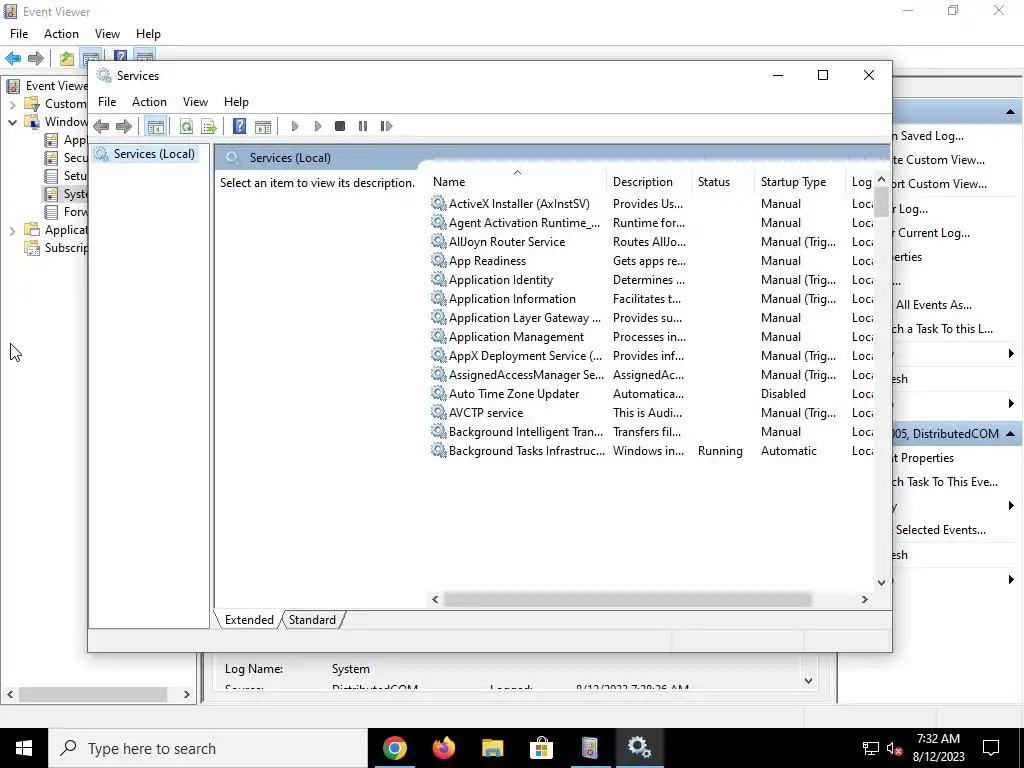Viewport: 1024px width, 768px height.
Task: Click the Export List icon in Services
Action: (208, 126)
